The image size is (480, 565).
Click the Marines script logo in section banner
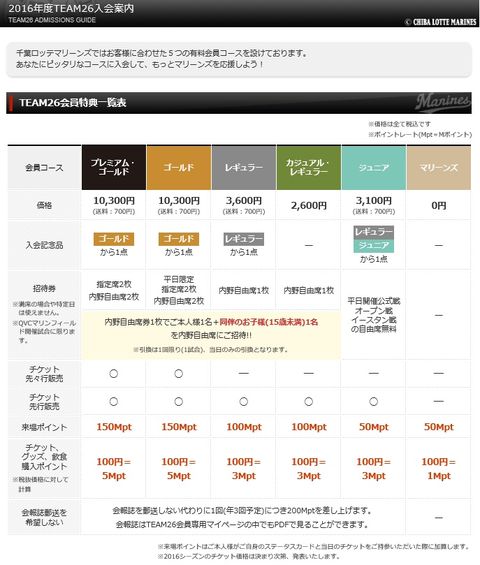coord(443,102)
